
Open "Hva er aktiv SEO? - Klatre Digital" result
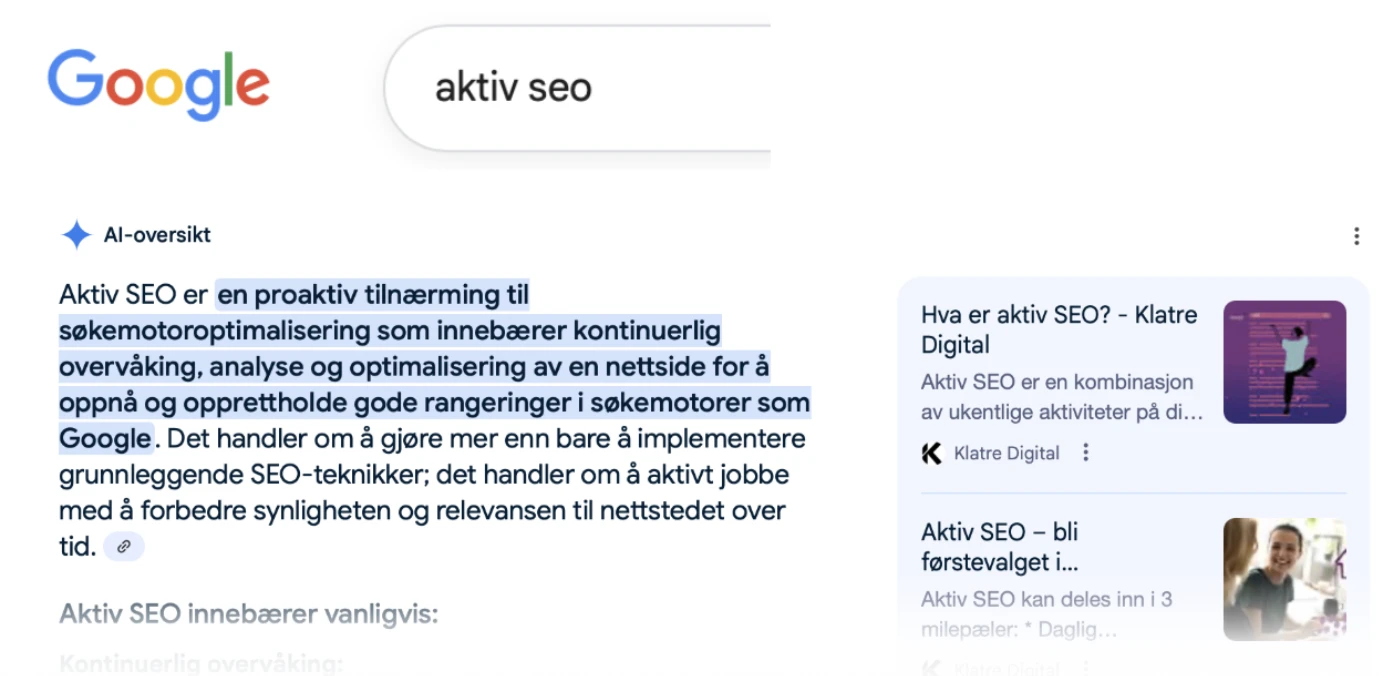tap(1058, 329)
